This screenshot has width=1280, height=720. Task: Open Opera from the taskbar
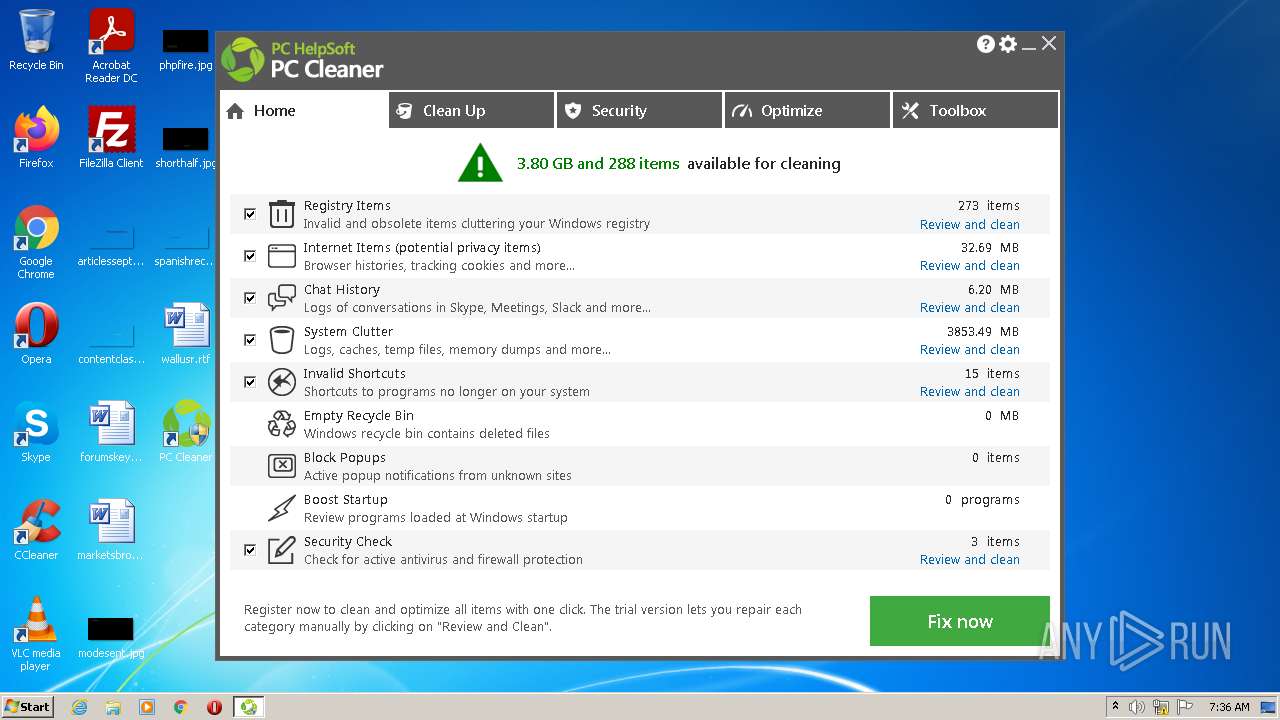pyautogui.click(x=214, y=707)
